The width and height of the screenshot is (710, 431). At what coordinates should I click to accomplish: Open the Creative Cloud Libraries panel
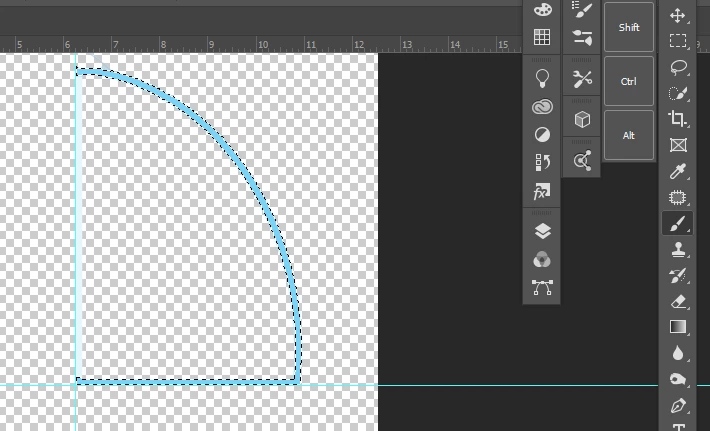pos(542,107)
